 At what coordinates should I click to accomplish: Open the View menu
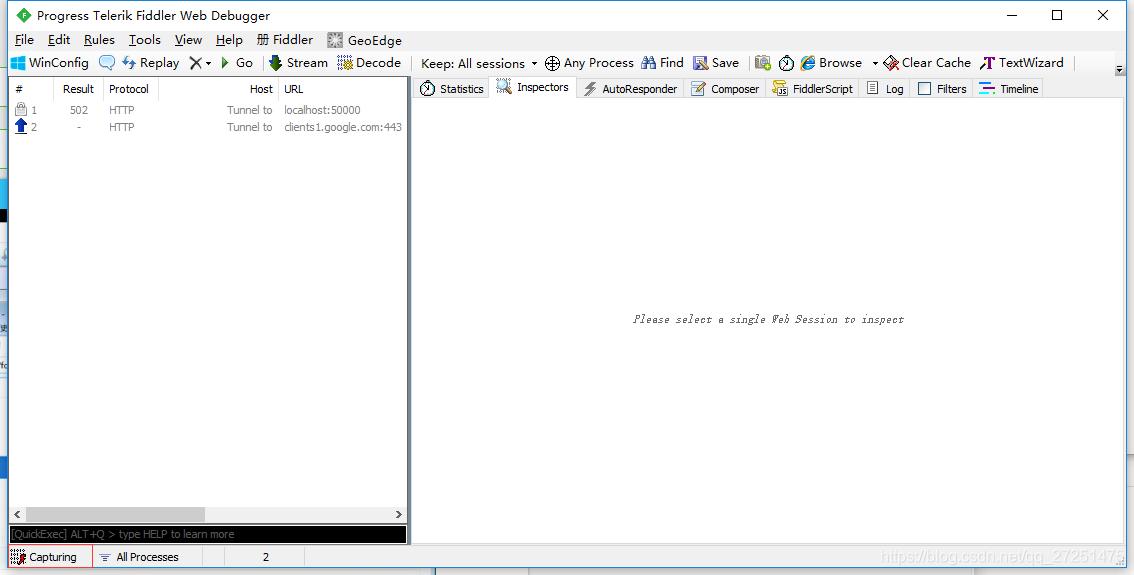point(189,40)
